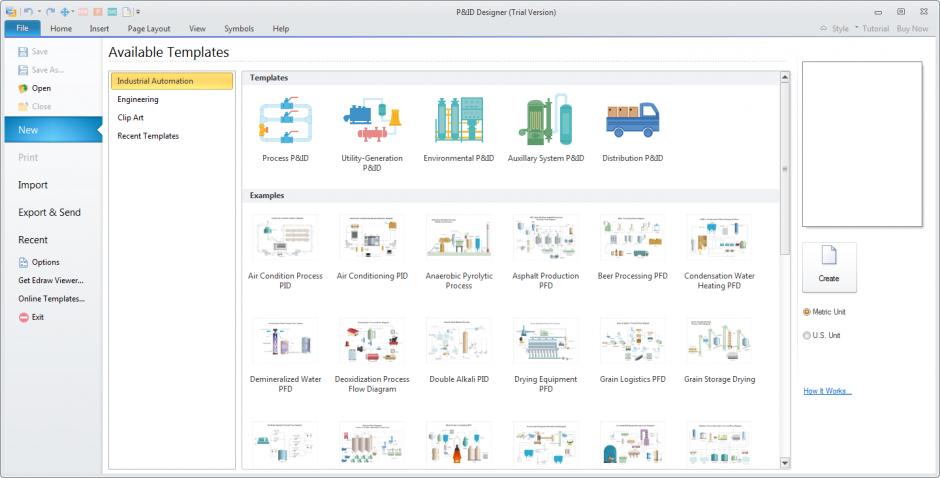
Task: Select Metric Unit radio button
Action: click(x=807, y=312)
